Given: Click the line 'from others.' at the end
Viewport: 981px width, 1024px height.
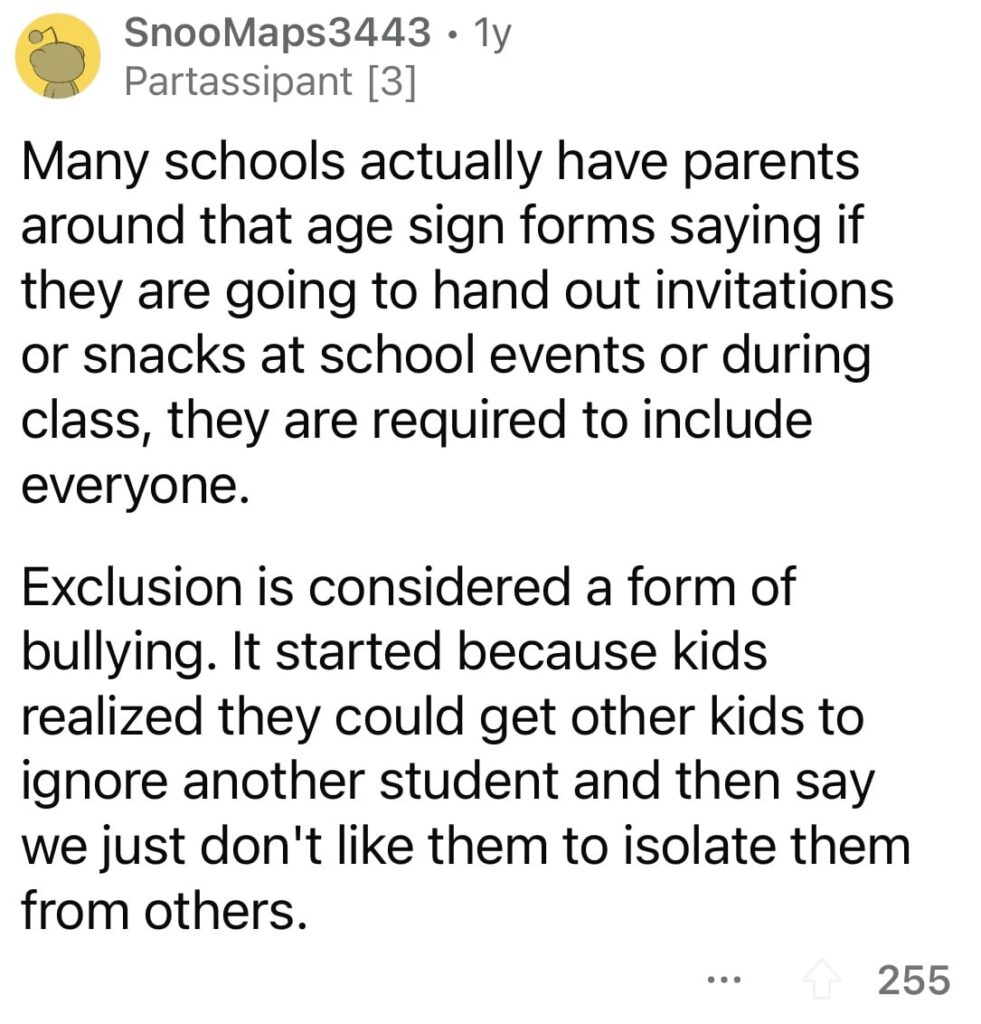Looking at the screenshot, I should coord(165,911).
